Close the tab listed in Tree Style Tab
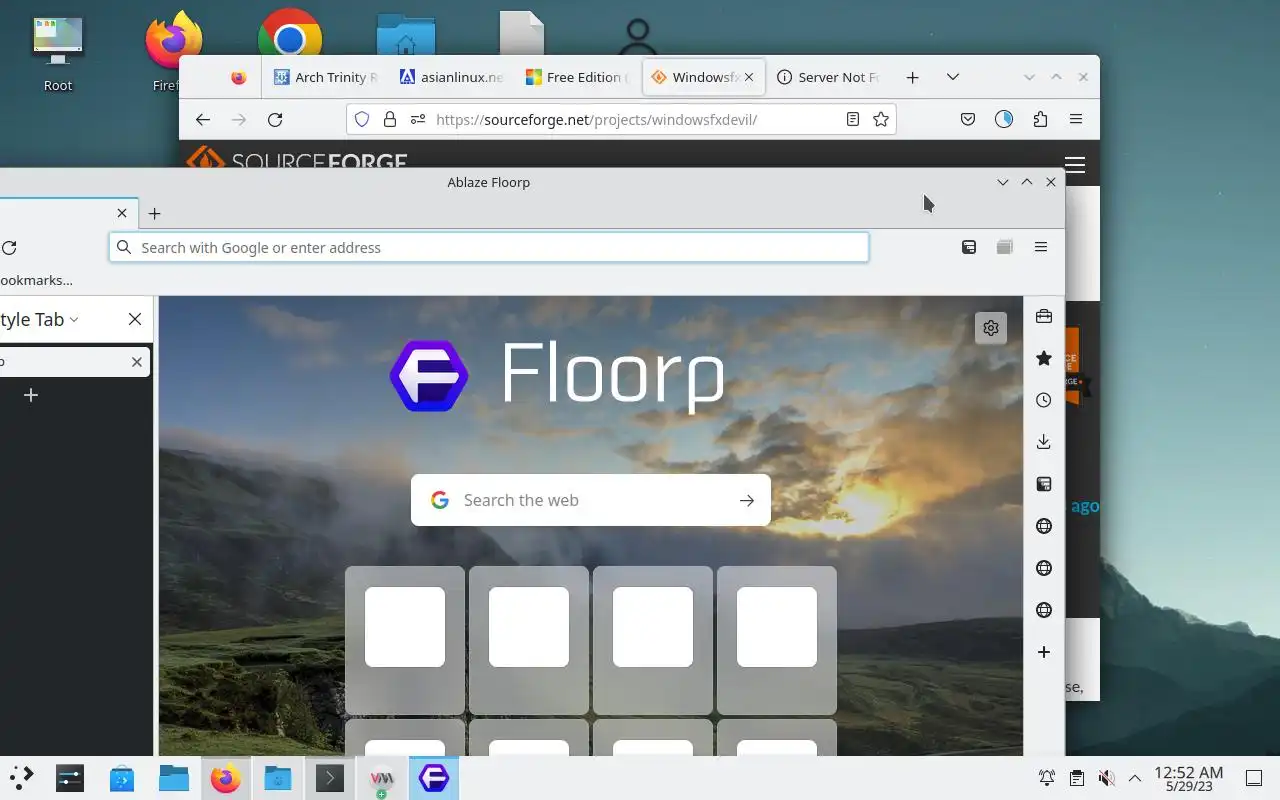 point(137,362)
